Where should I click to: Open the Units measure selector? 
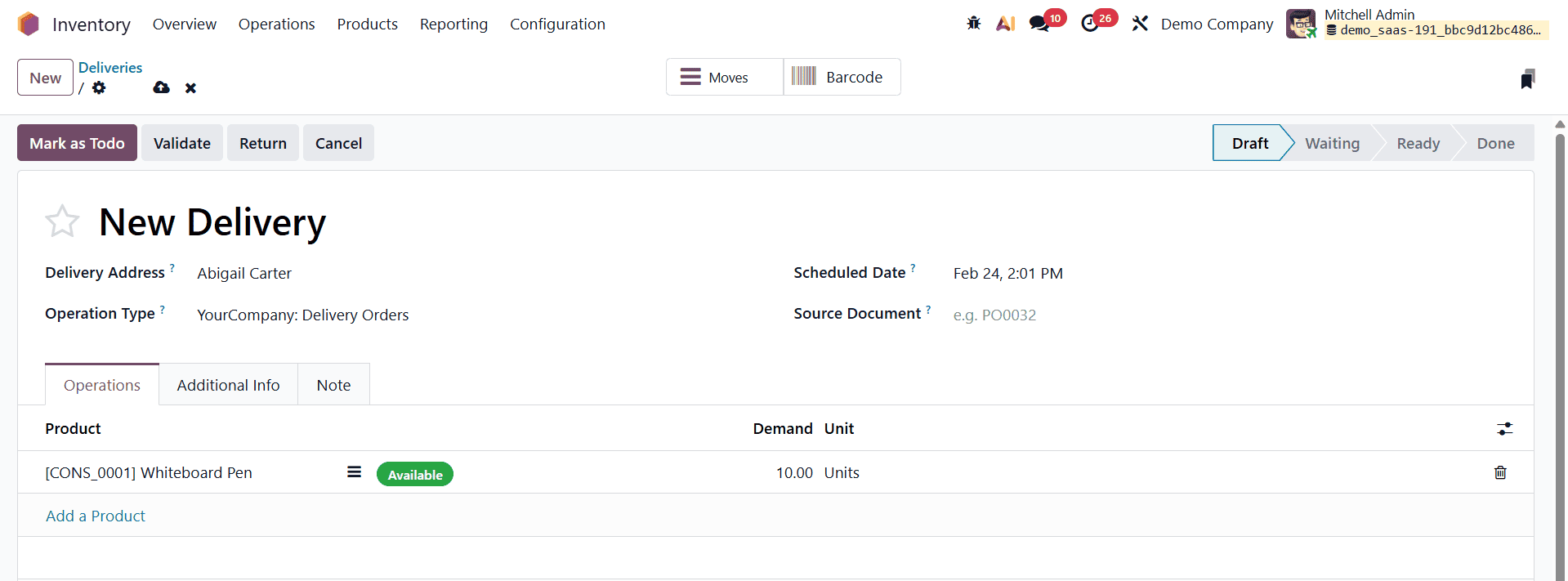[842, 472]
